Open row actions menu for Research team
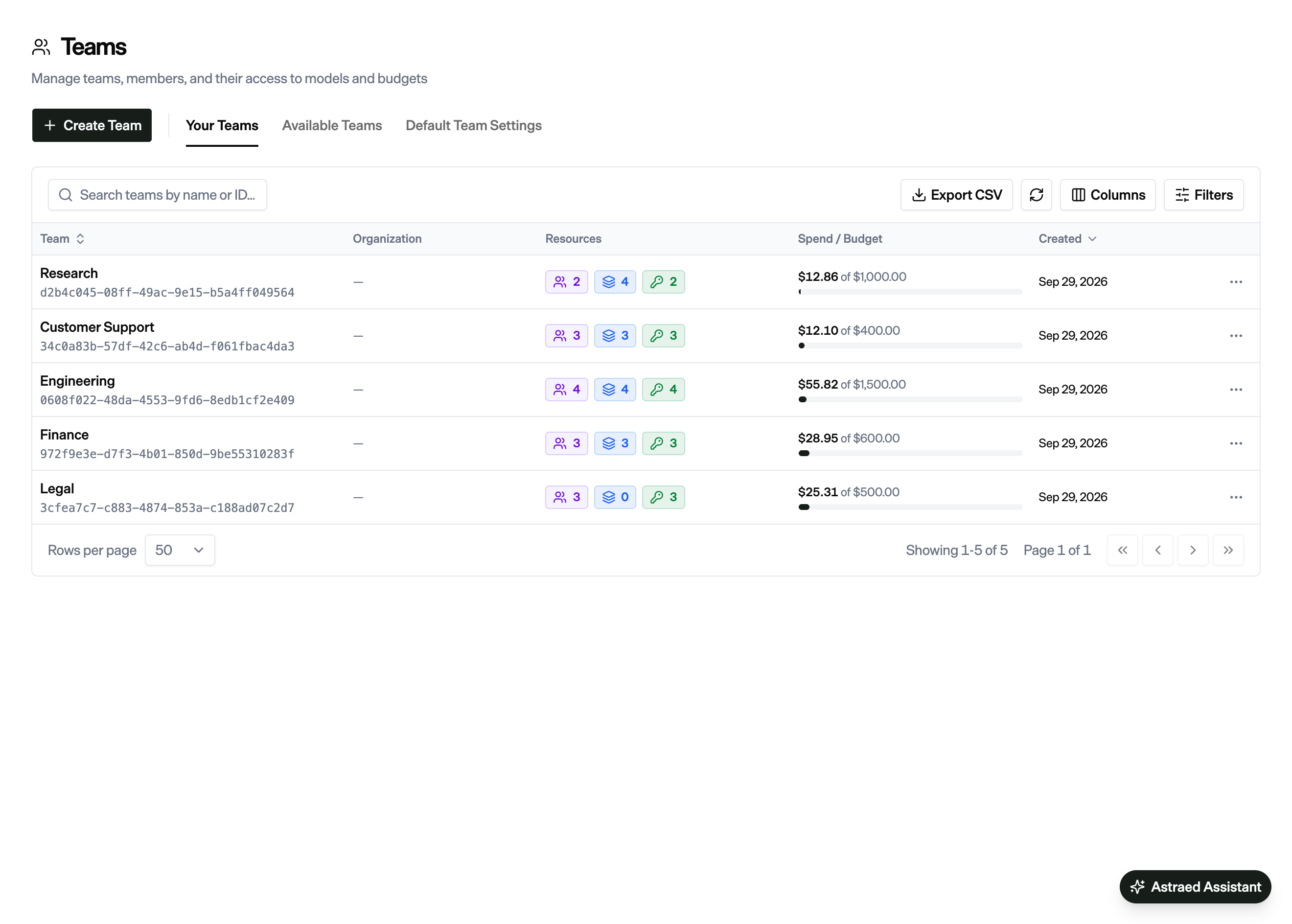The image size is (1292, 924). 1236,282
